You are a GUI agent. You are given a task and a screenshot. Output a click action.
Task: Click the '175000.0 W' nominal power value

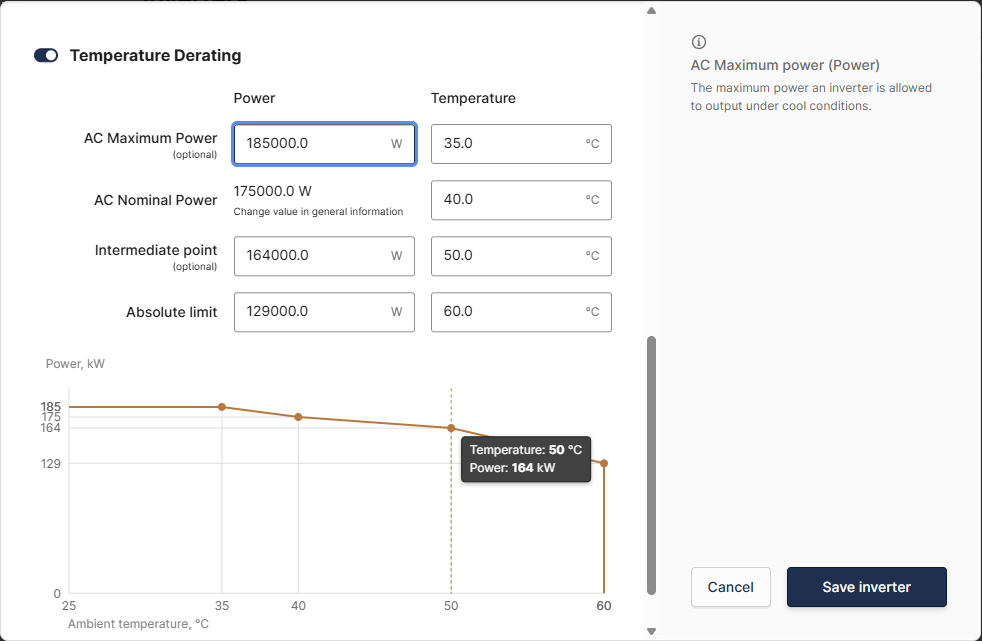[x=272, y=192]
